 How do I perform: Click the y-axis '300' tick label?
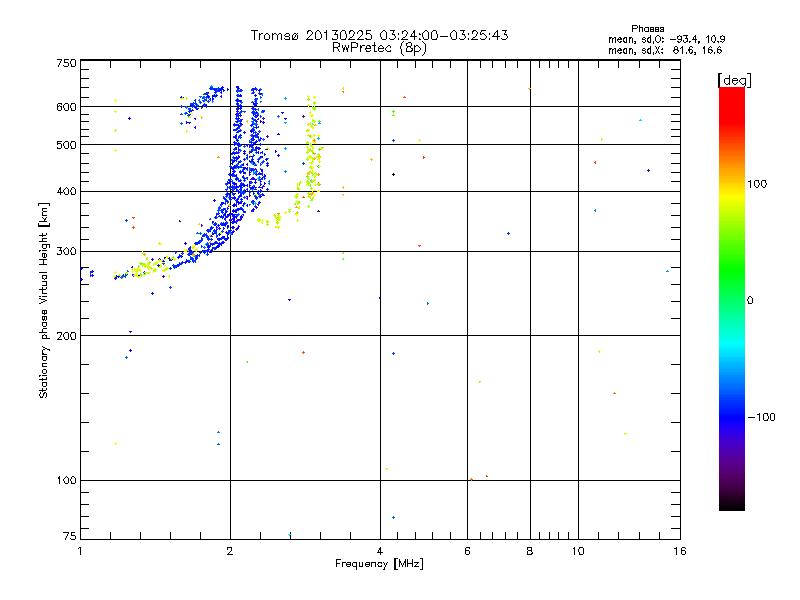tap(66, 252)
